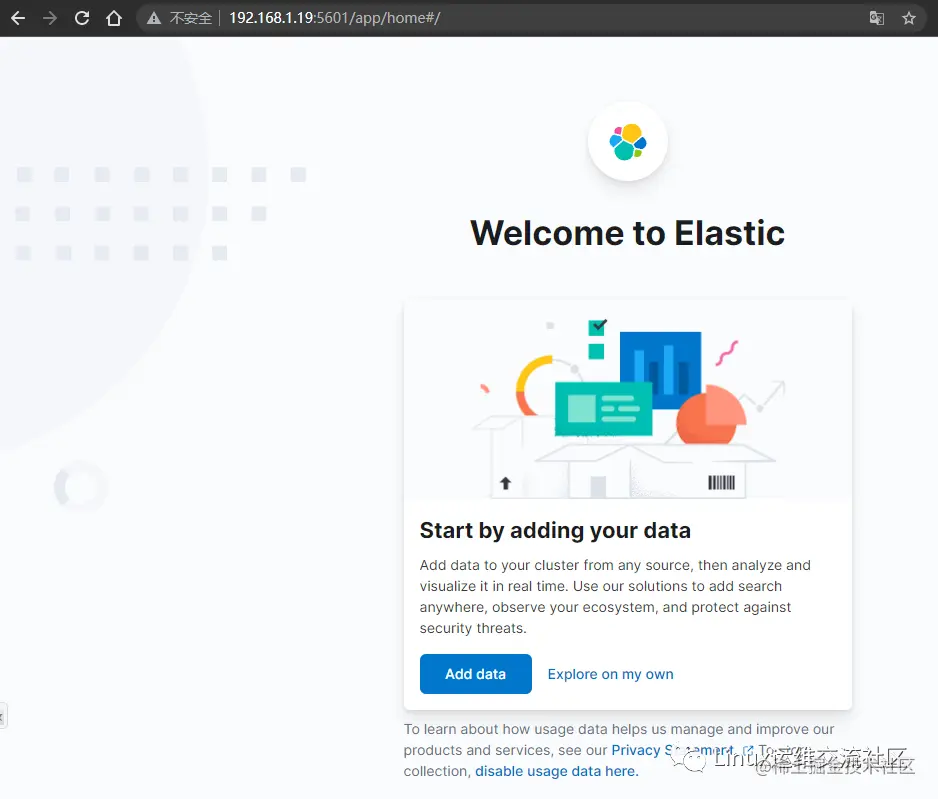The image size is (938, 799).
Task: Open the Privacy Statement link
Action: coord(672,750)
